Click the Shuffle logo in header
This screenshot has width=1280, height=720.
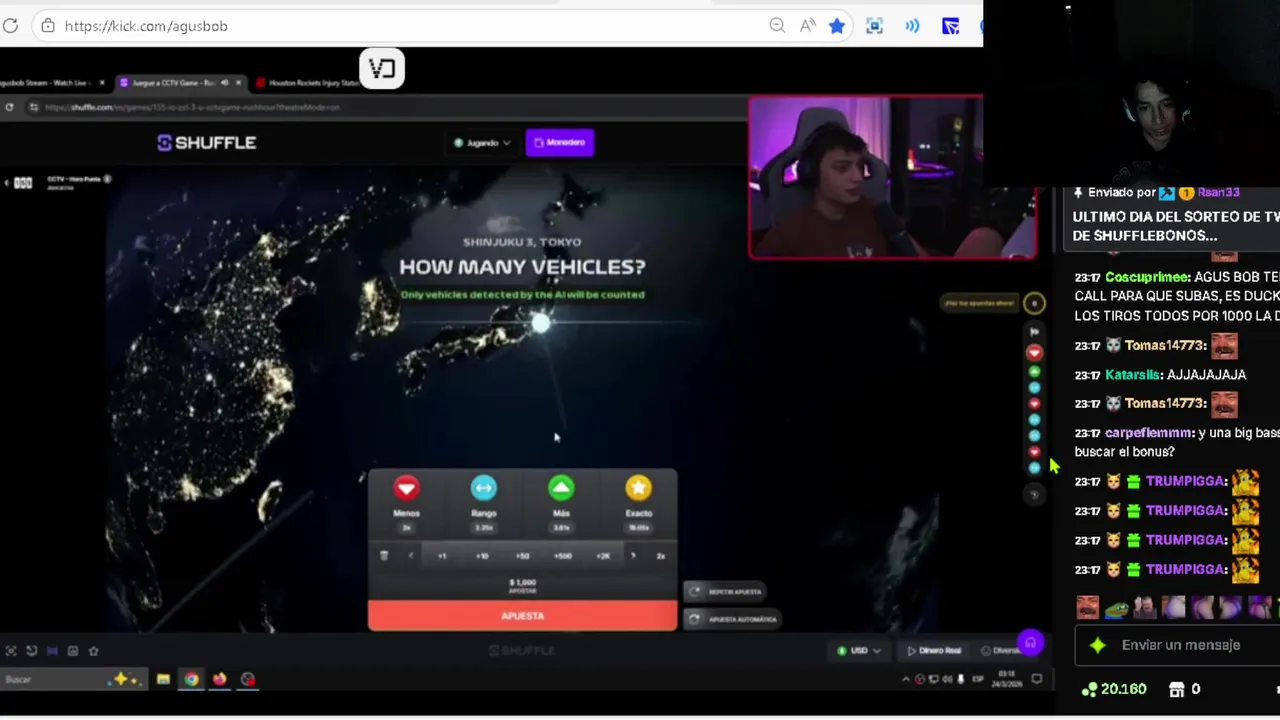click(207, 143)
